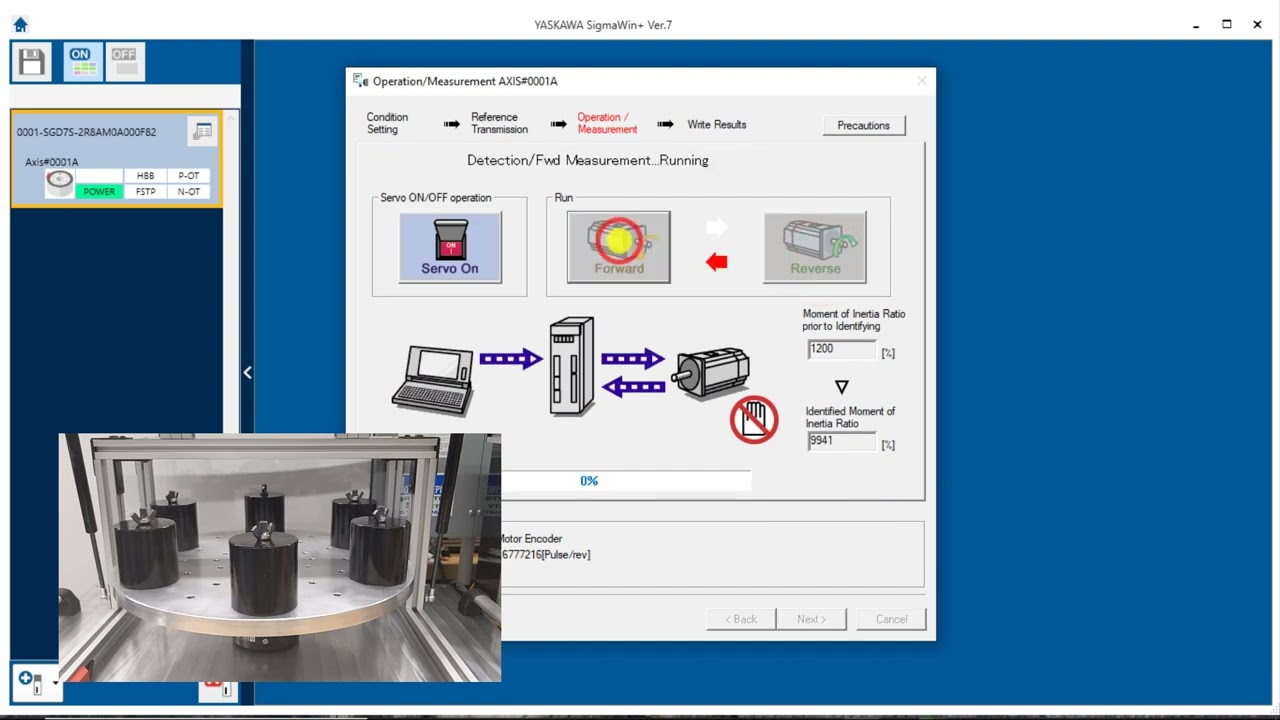Click the Axis#0001A label
The image size is (1280, 720).
52,162
